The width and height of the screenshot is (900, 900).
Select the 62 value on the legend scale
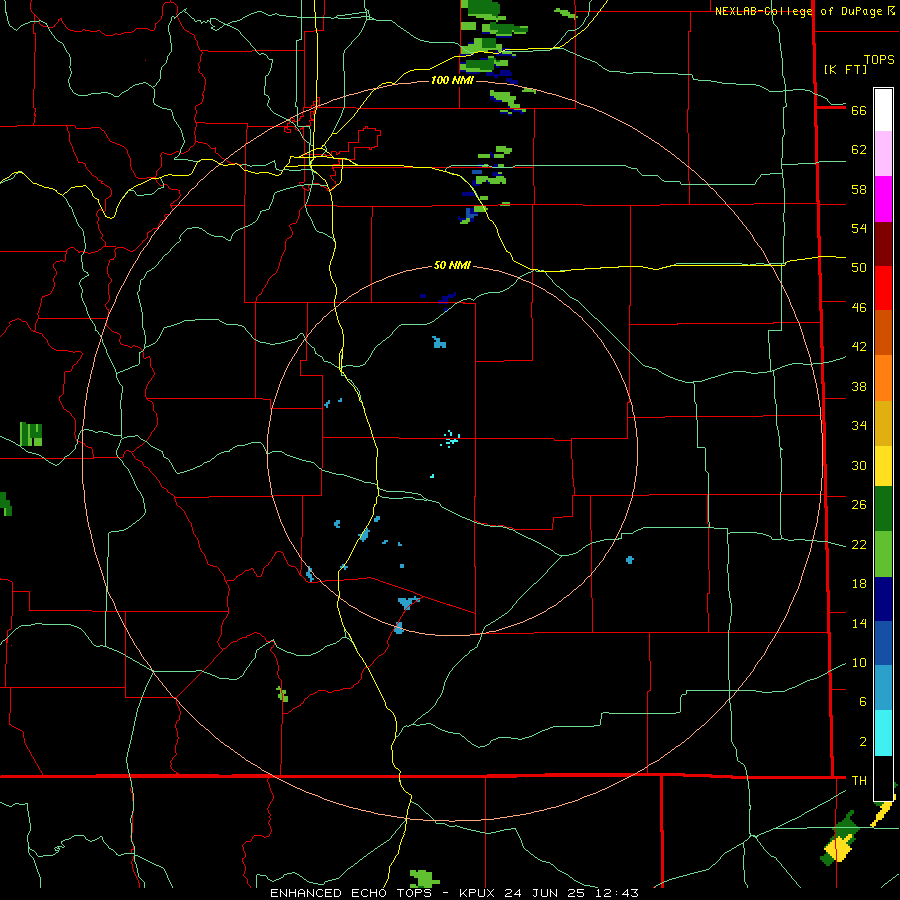(859, 150)
